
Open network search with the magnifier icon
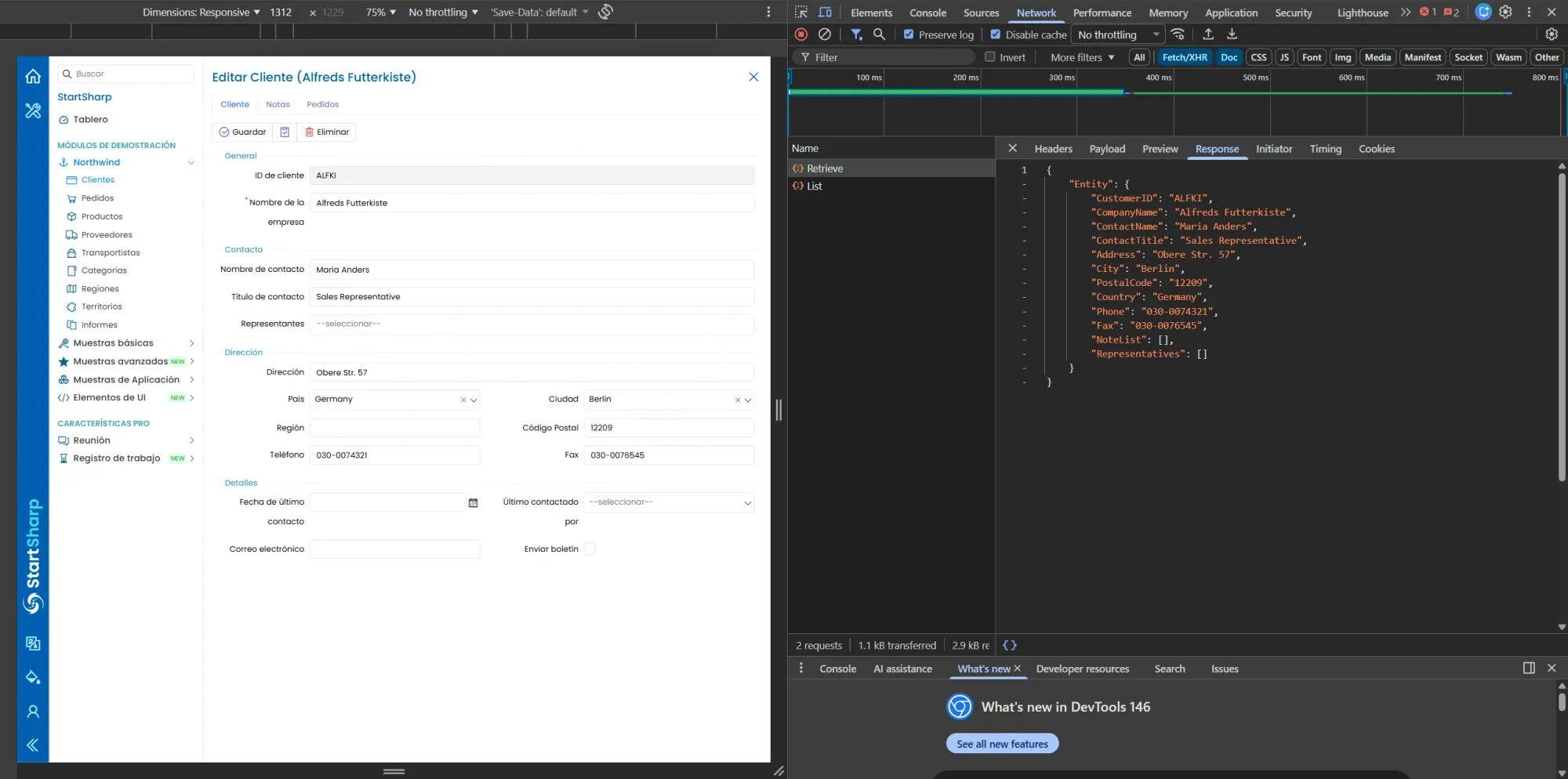(x=879, y=34)
